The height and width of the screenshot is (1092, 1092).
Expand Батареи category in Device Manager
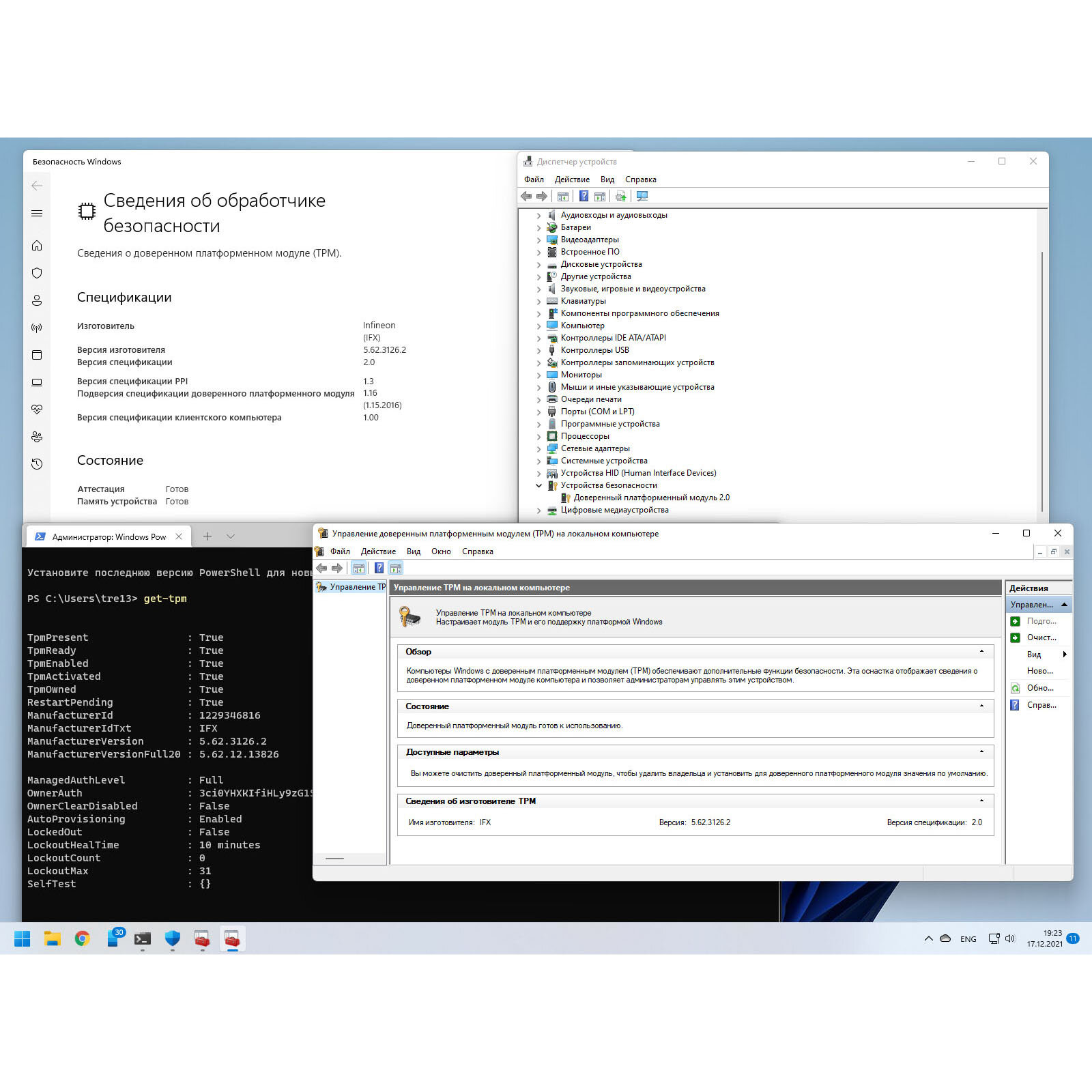(538, 228)
